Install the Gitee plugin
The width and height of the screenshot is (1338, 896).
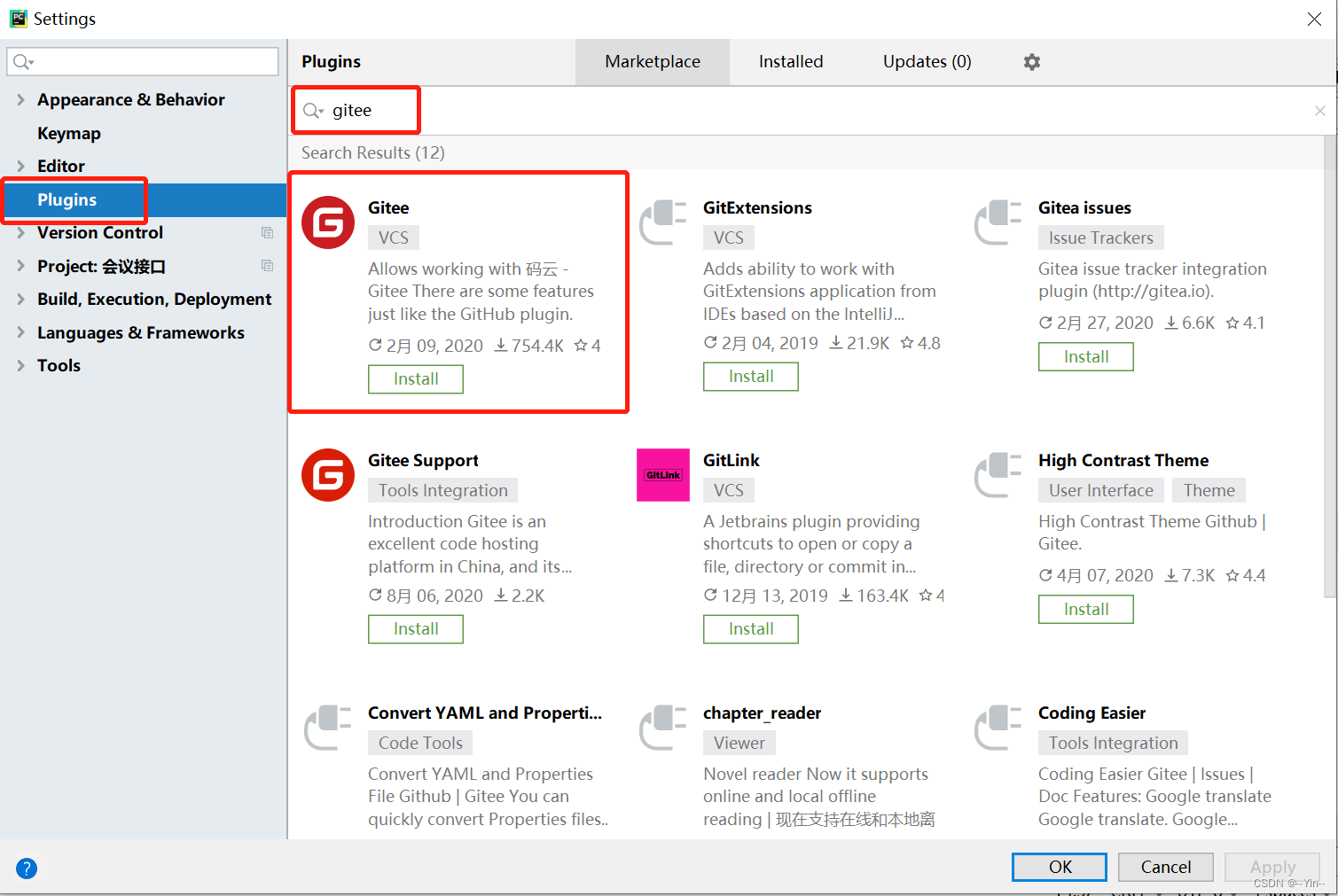(x=416, y=379)
